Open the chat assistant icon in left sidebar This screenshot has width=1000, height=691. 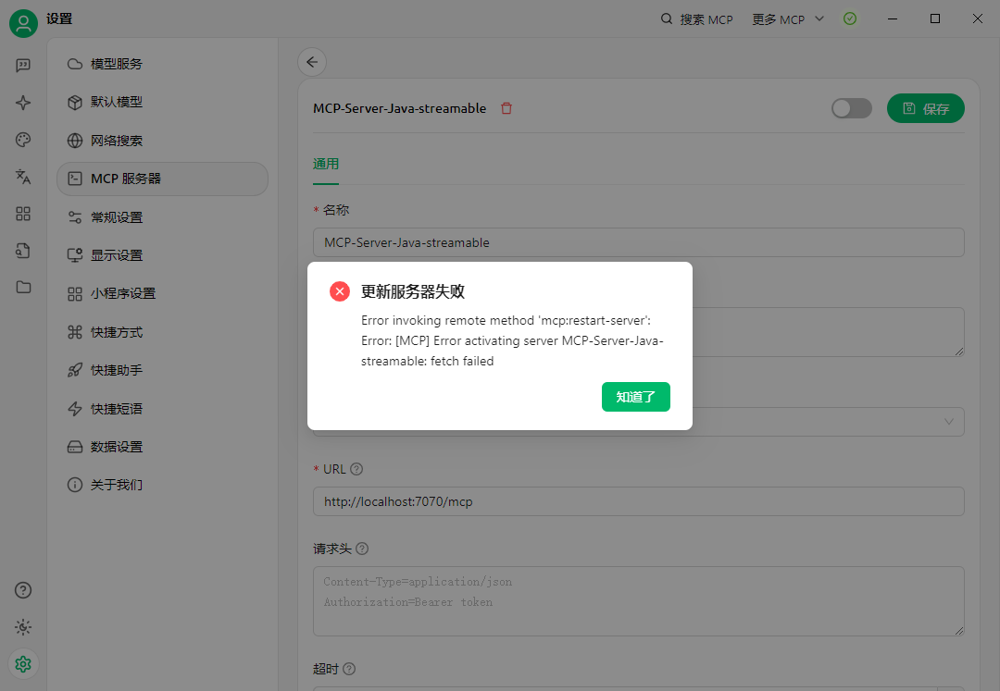point(23,65)
